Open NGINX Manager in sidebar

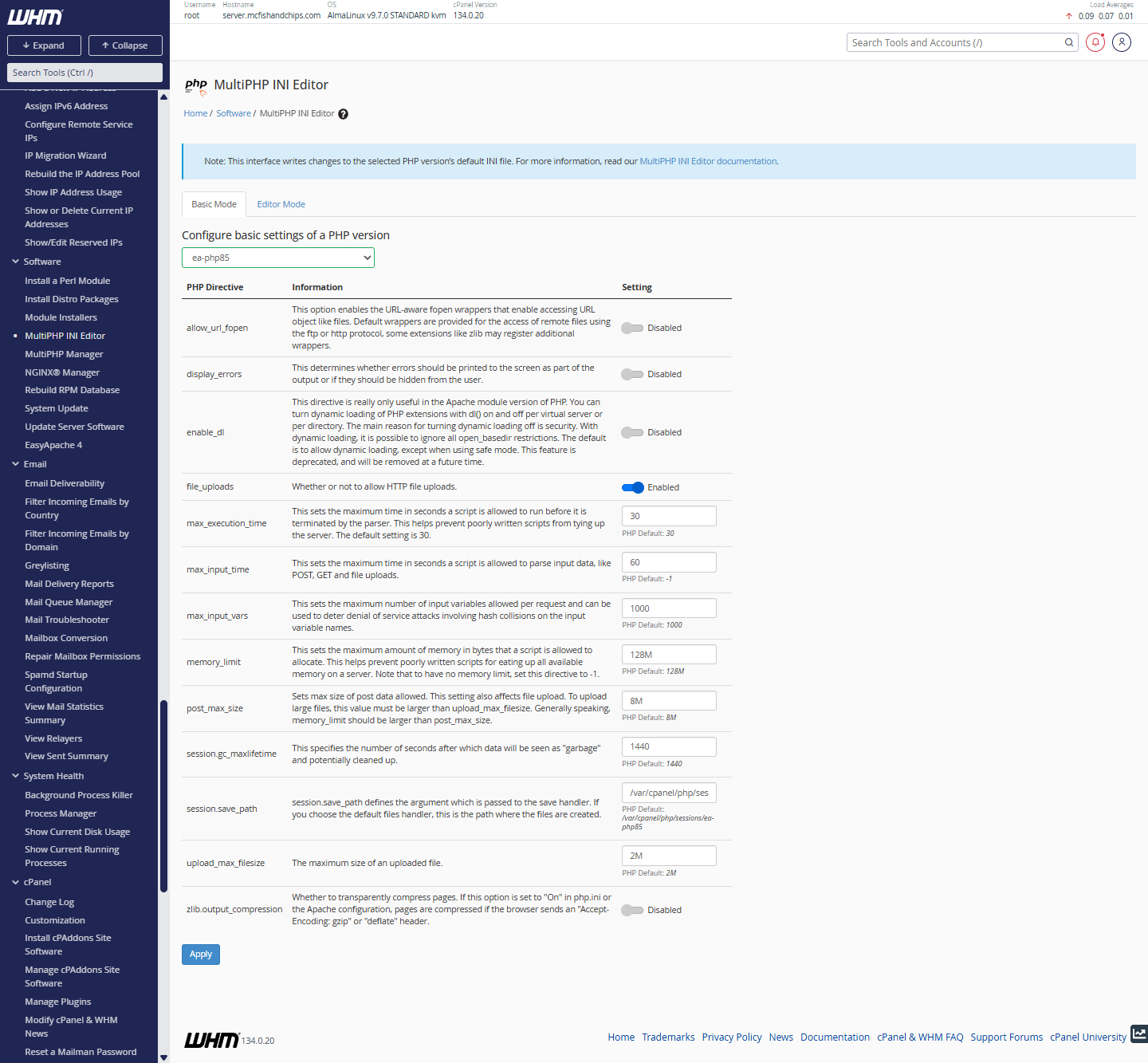pyautogui.click(x=62, y=372)
